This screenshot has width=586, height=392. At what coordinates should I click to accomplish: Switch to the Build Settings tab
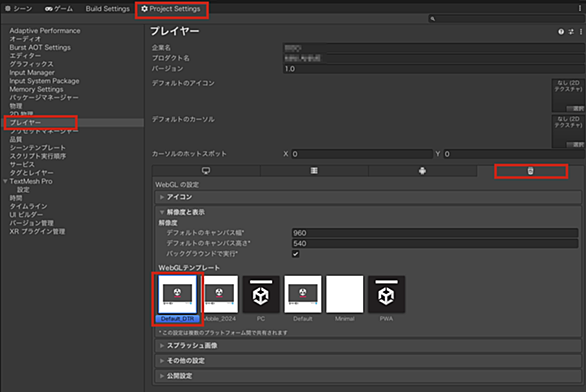point(108,9)
